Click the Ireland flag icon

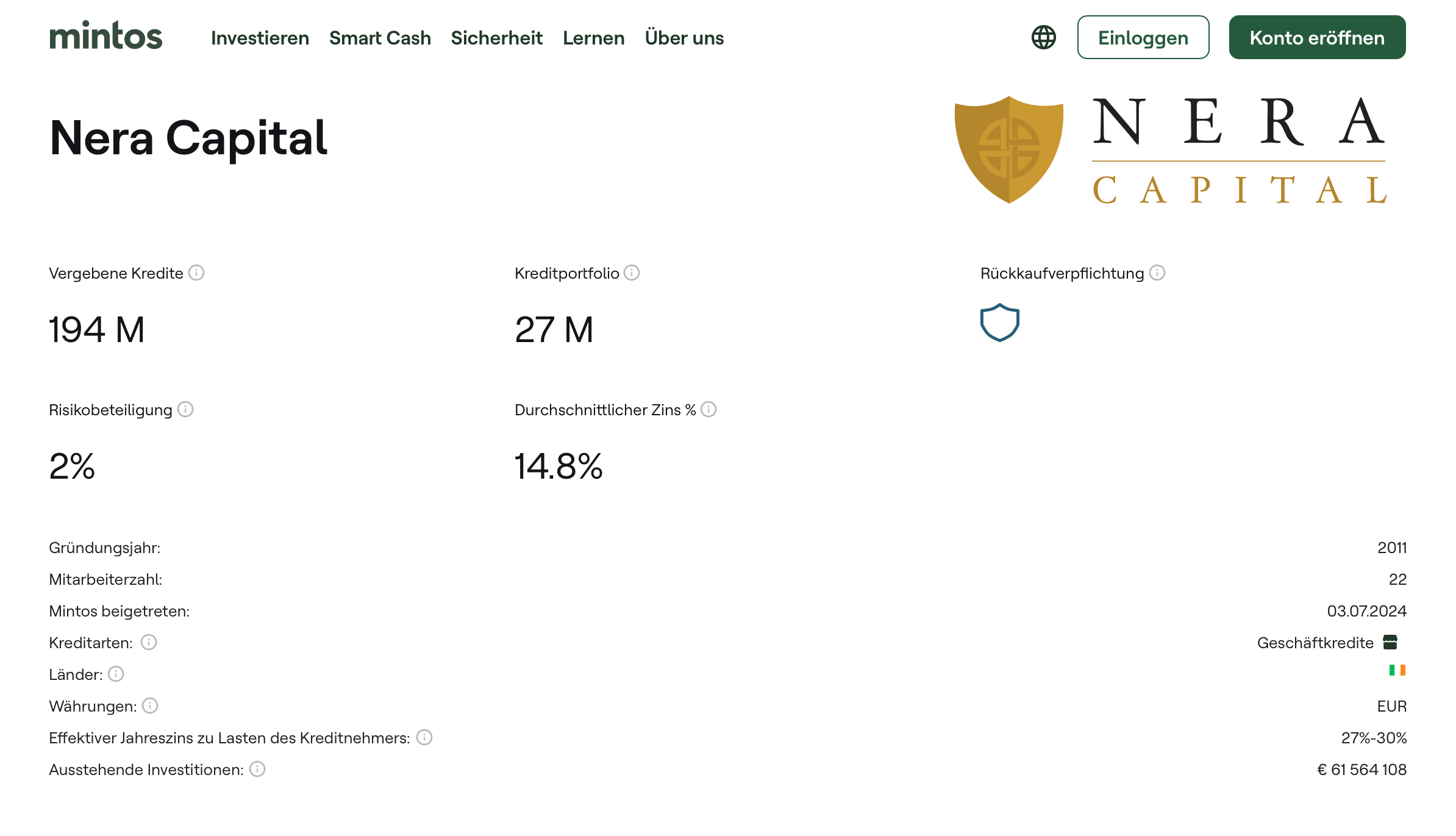coord(1397,670)
